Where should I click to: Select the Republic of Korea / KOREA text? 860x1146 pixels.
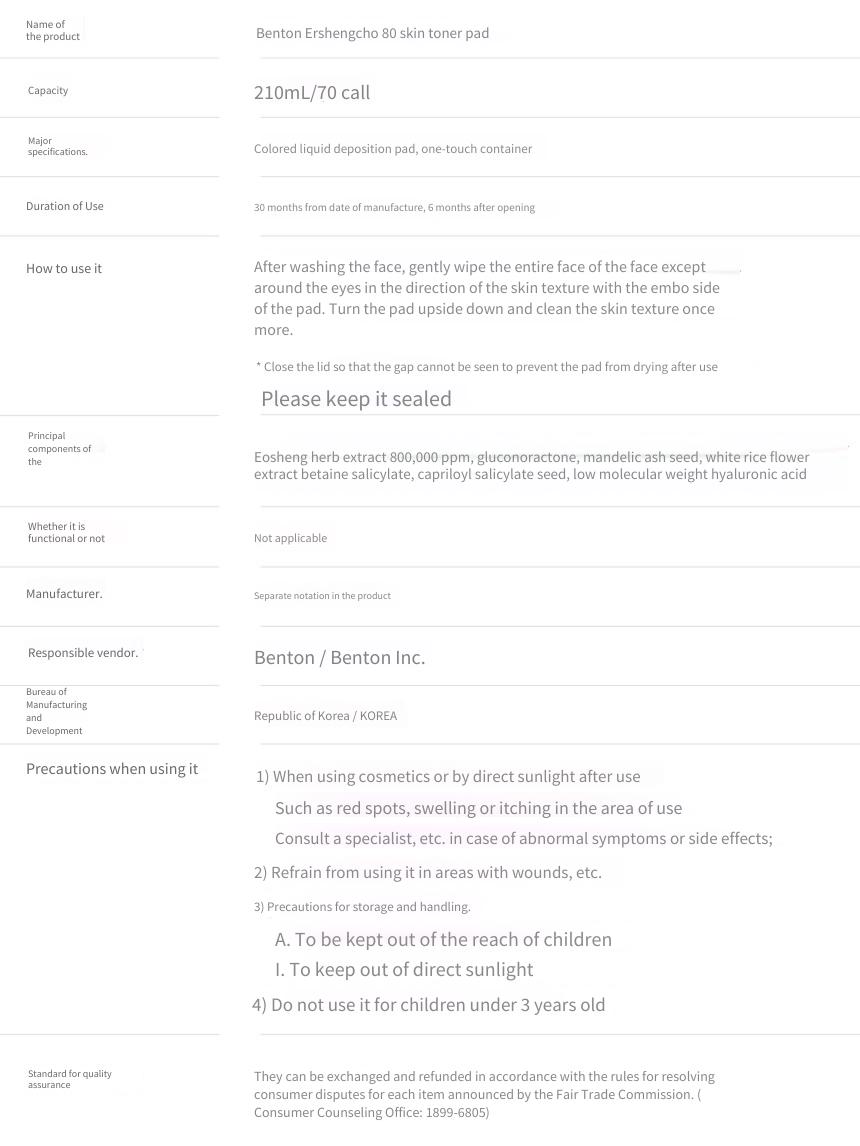point(326,716)
